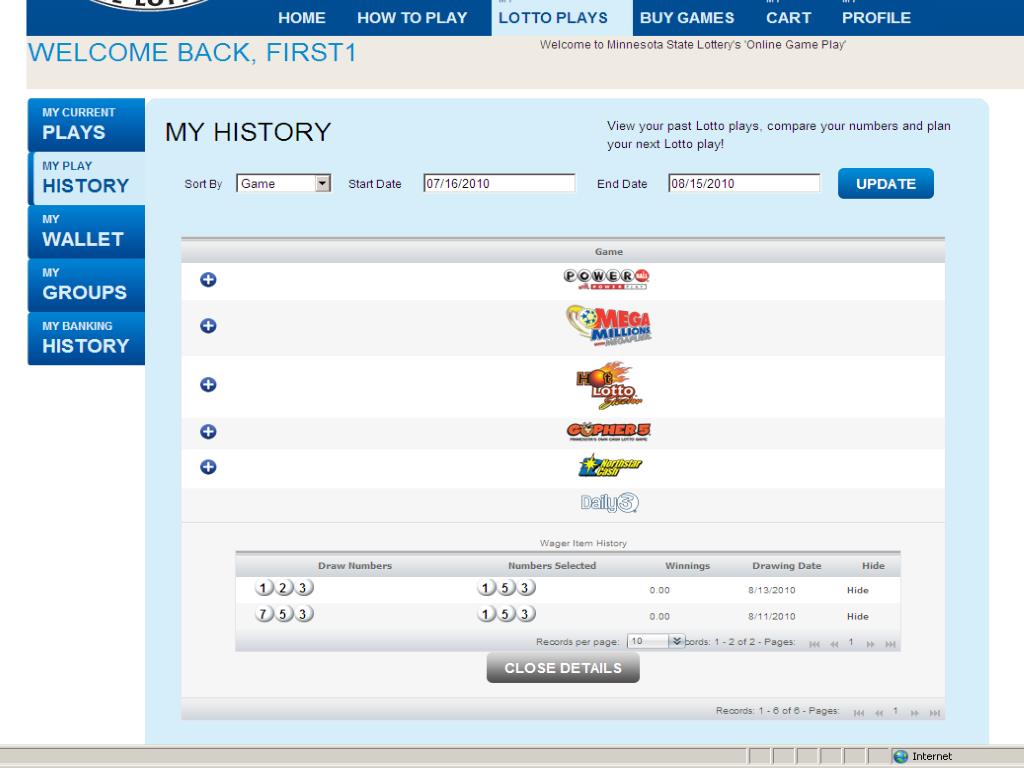The width and height of the screenshot is (1024, 768).
Task: Click first-page icon in main records pager
Action: click(x=859, y=713)
